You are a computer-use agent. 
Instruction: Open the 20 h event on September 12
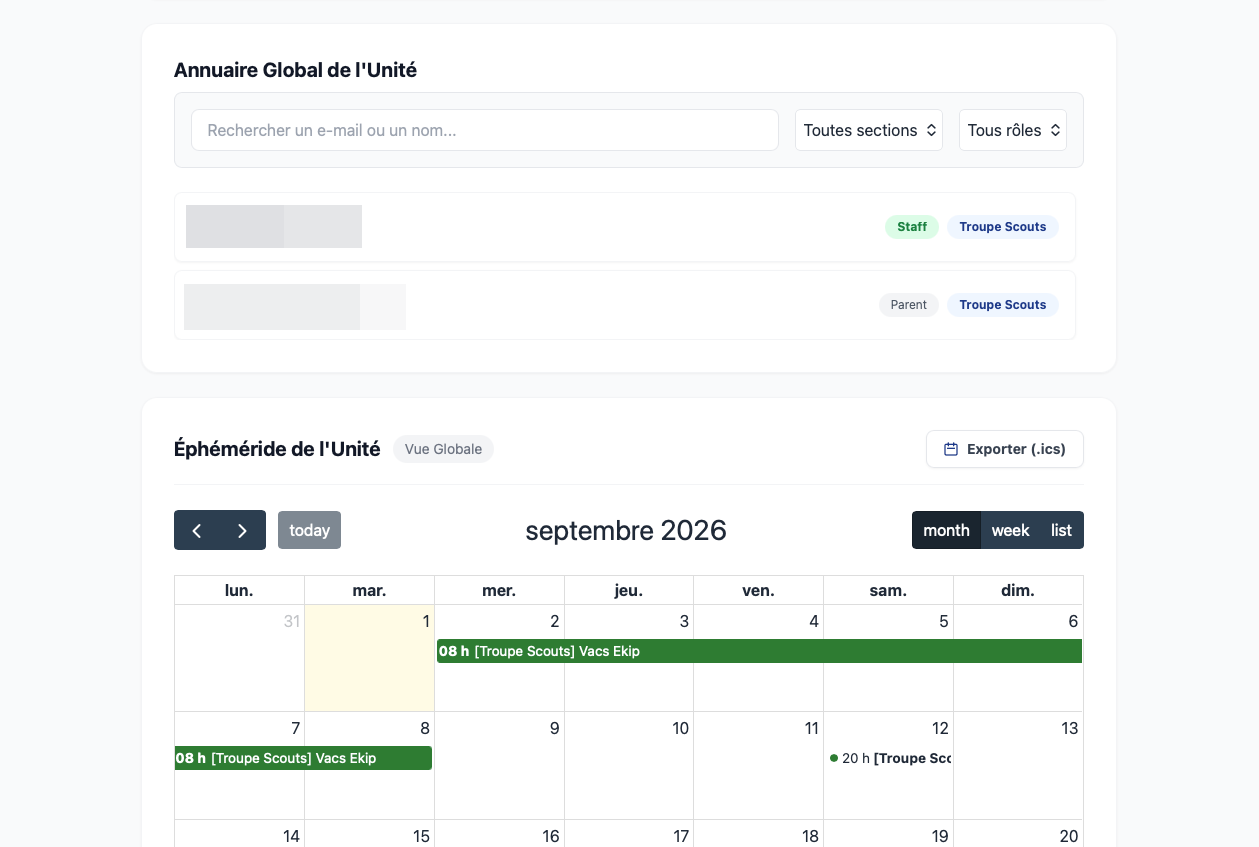point(889,758)
